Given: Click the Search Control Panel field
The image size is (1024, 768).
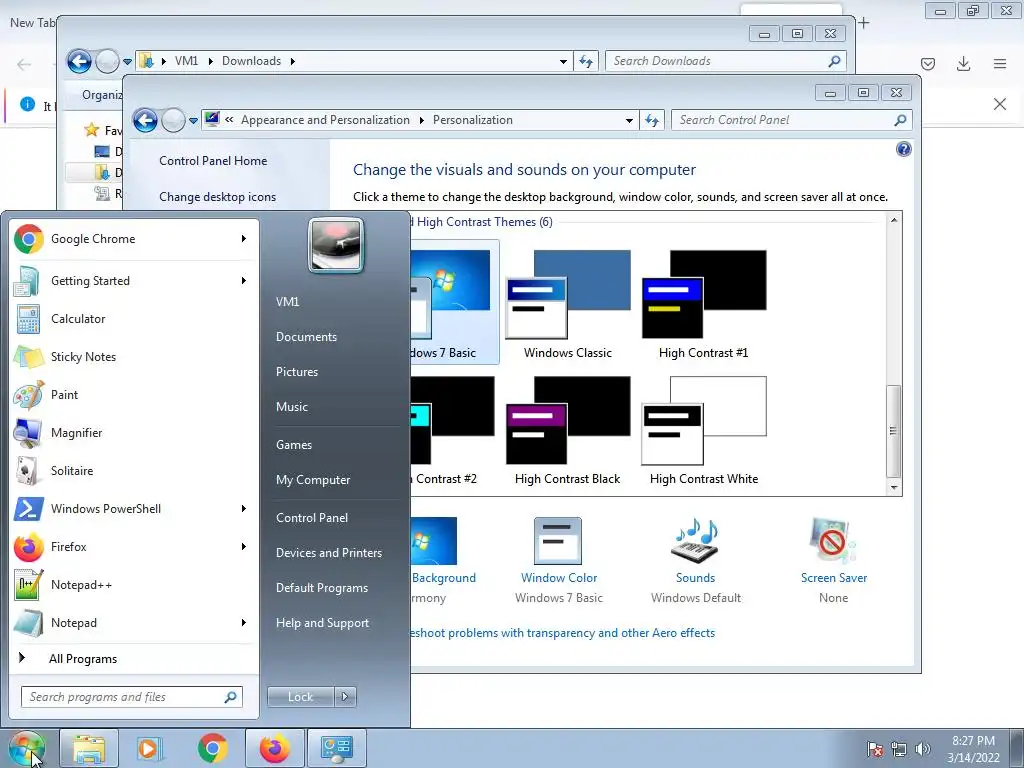Looking at the screenshot, I should coord(792,120).
